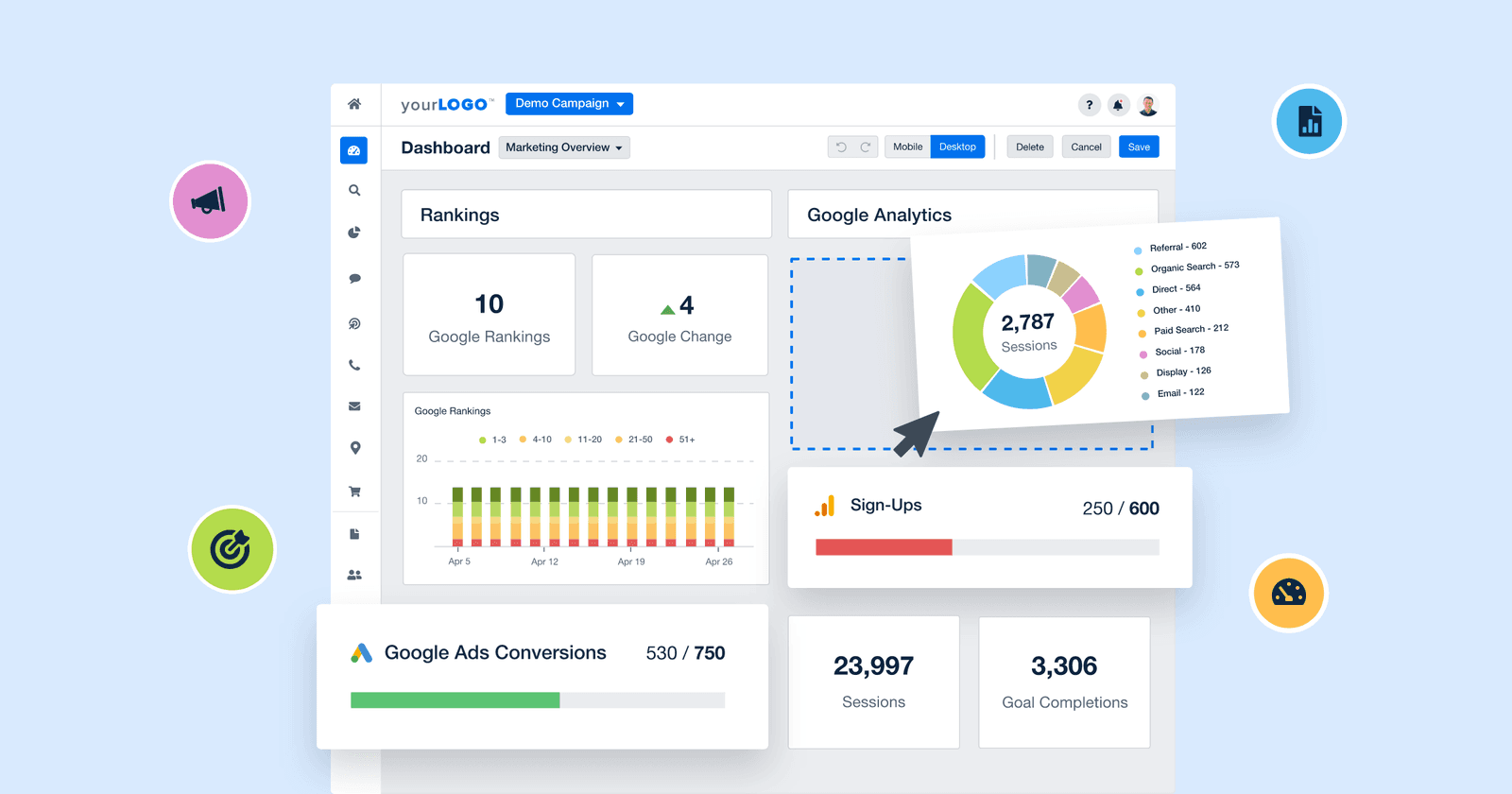Open the notifications bell icon

coord(1118,105)
